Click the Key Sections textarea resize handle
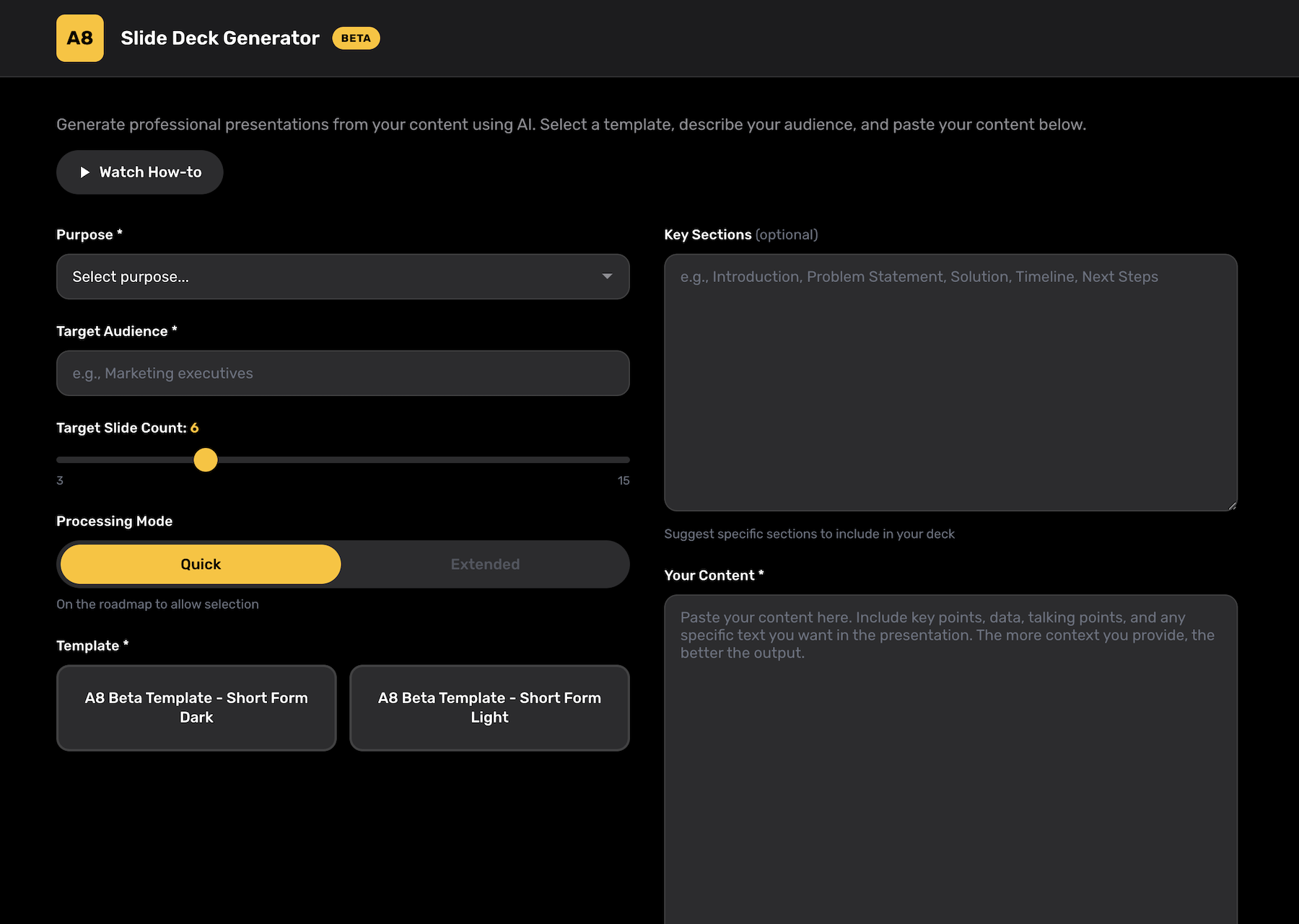The image size is (1299, 924). click(1232, 506)
